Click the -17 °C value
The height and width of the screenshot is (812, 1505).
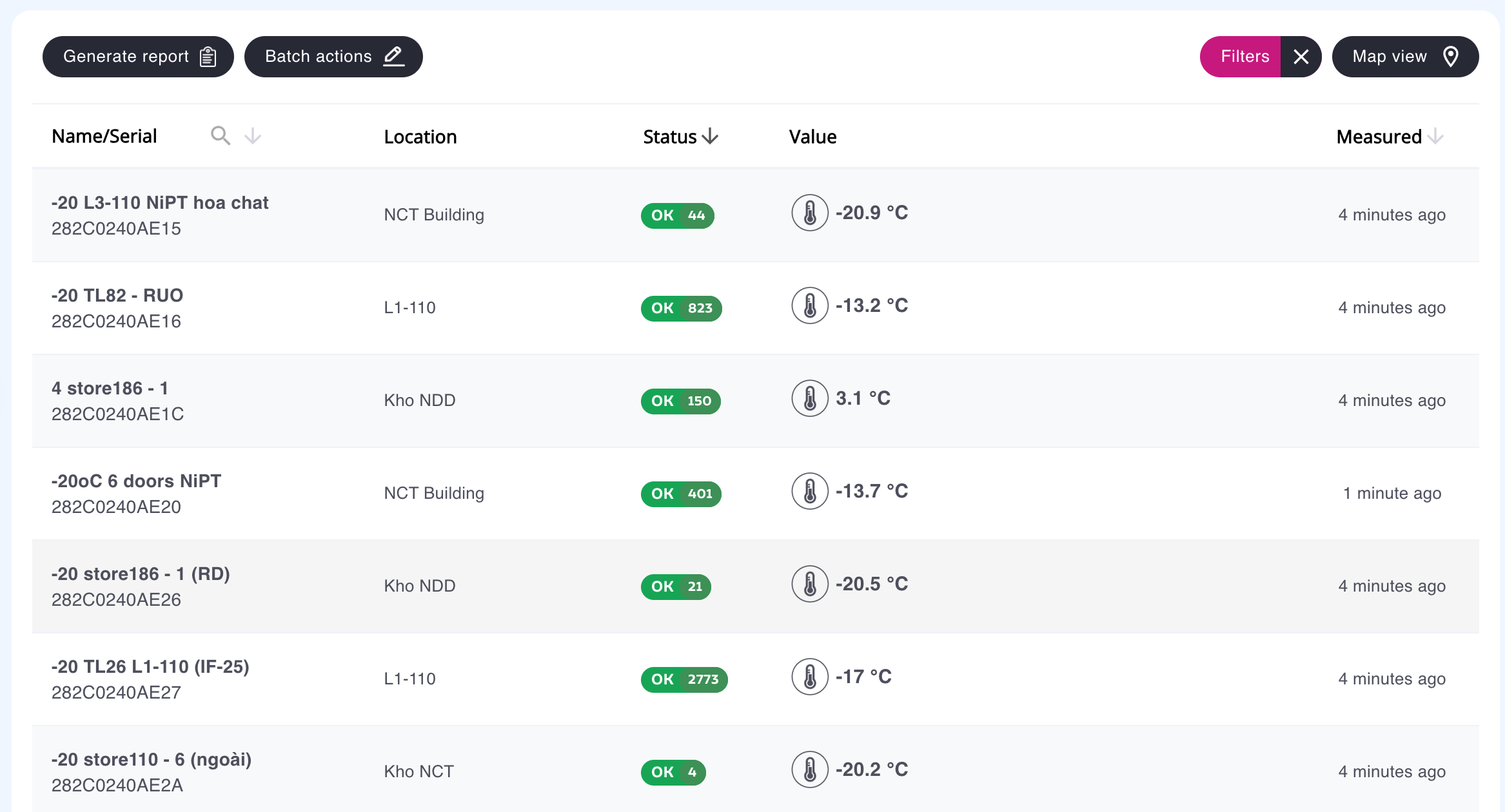(x=864, y=677)
